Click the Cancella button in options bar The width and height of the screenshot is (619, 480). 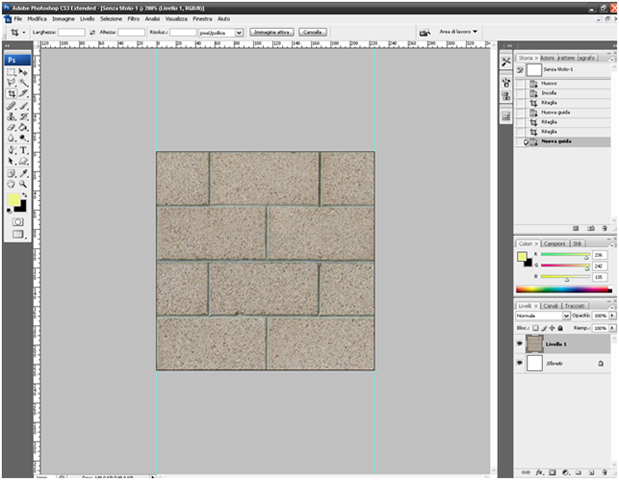tap(312, 32)
